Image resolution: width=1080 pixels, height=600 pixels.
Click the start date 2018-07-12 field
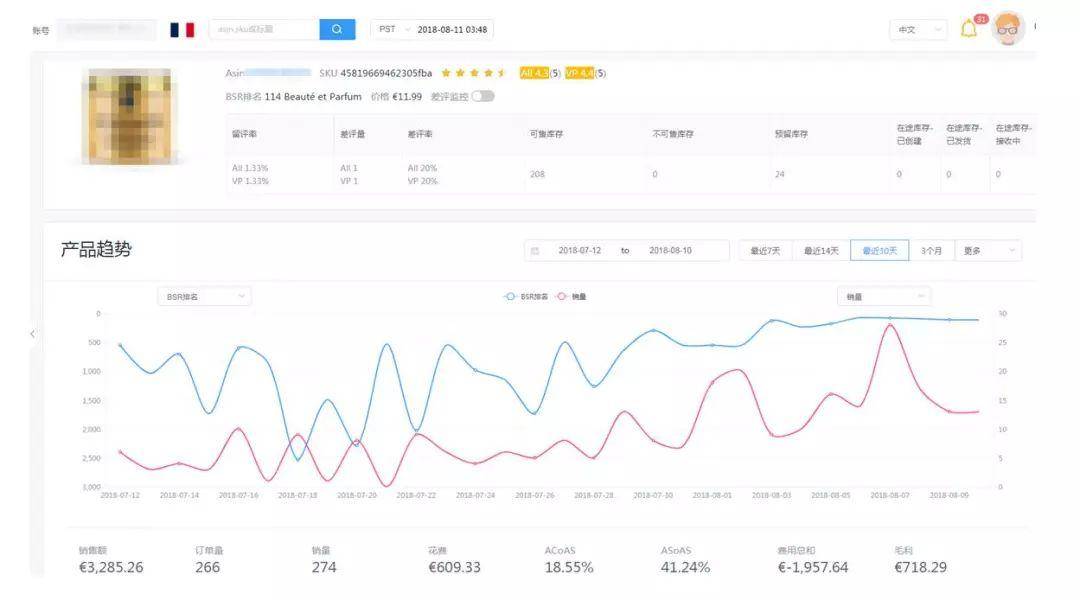580,251
